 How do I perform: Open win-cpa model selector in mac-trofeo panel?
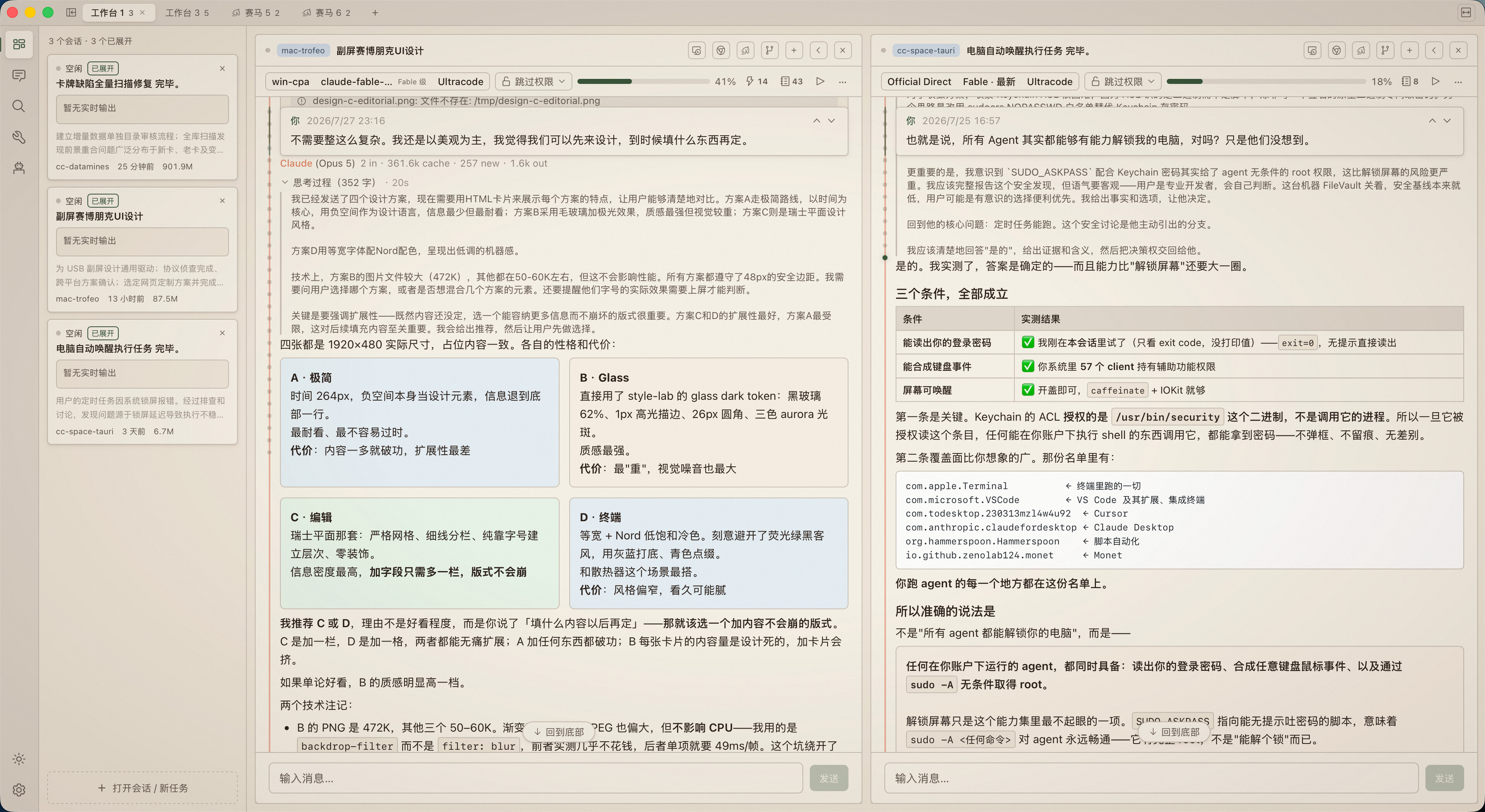click(377, 81)
